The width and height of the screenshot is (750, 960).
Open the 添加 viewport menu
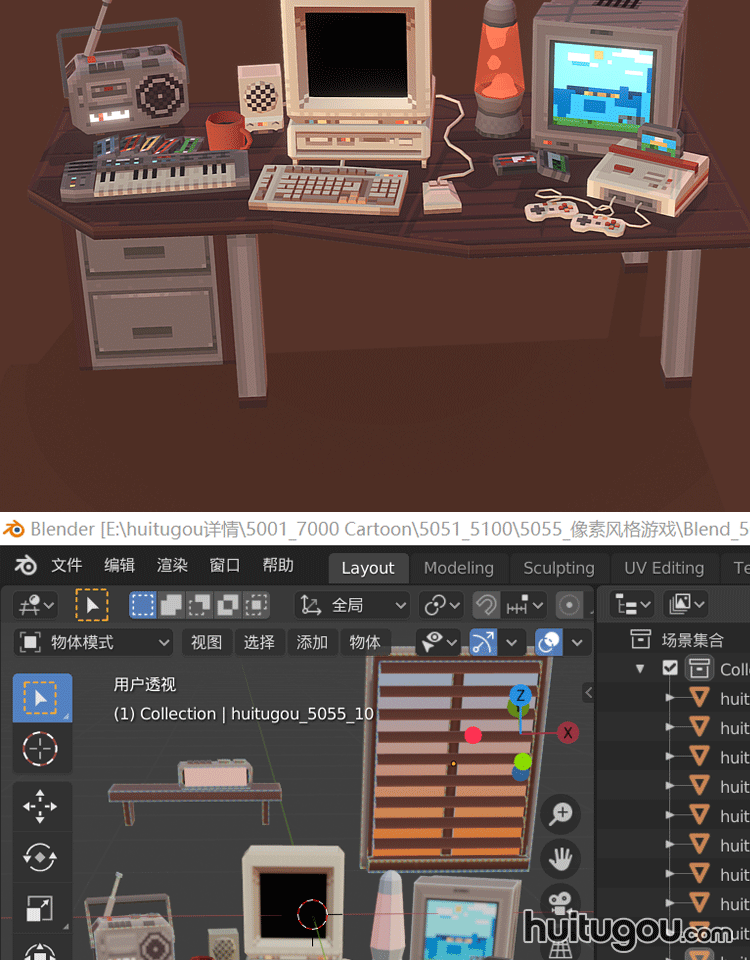[x=312, y=642]
